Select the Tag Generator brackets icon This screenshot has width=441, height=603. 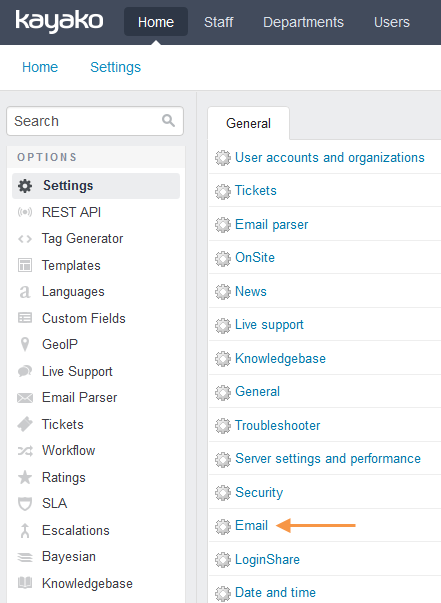click(x=25, y=239)
